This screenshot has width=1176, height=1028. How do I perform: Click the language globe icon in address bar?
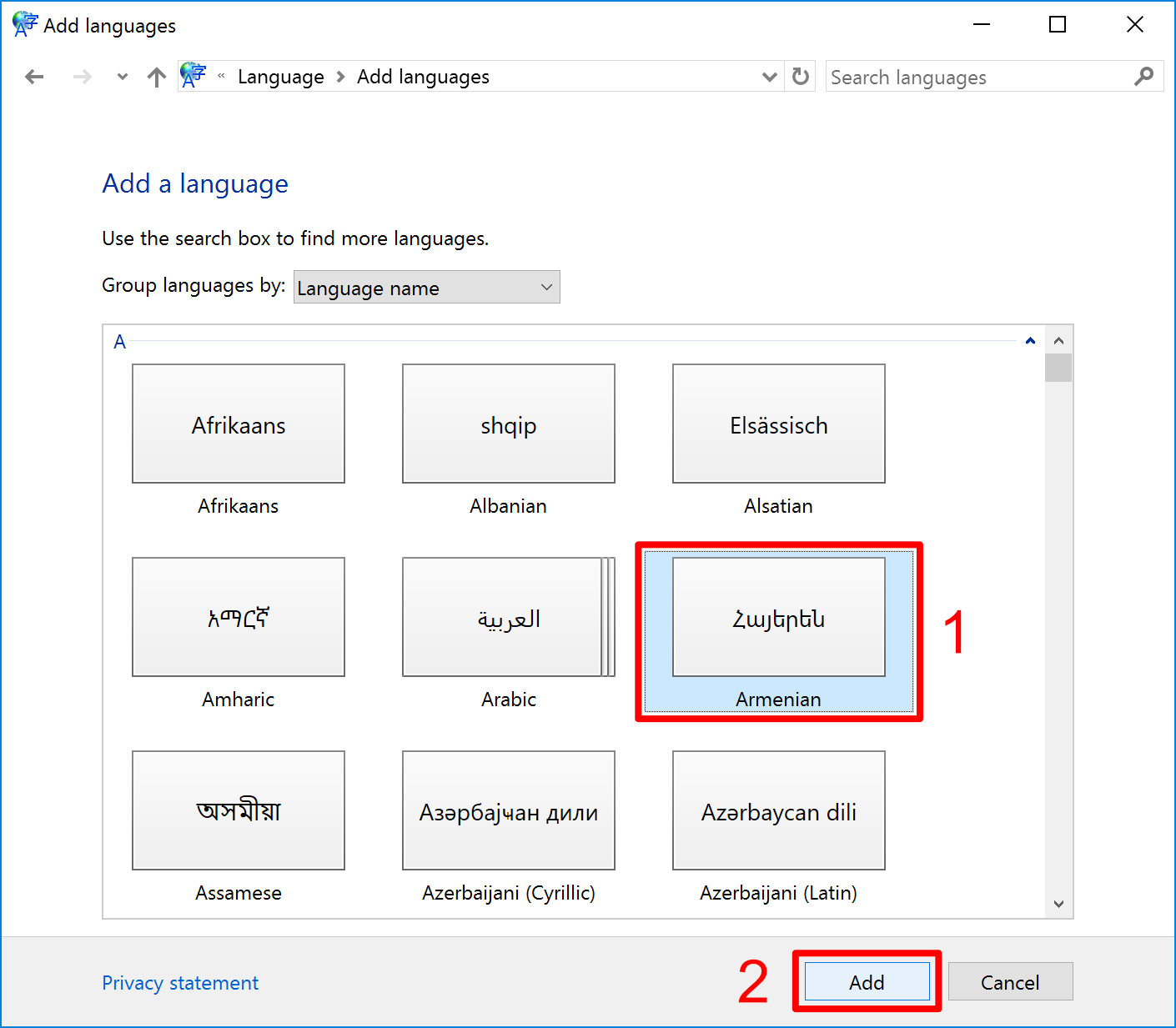(193, 76)
